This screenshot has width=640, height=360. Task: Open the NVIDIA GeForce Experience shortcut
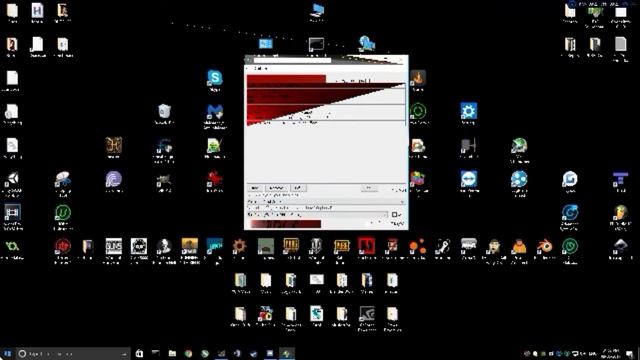pos(367,314)
